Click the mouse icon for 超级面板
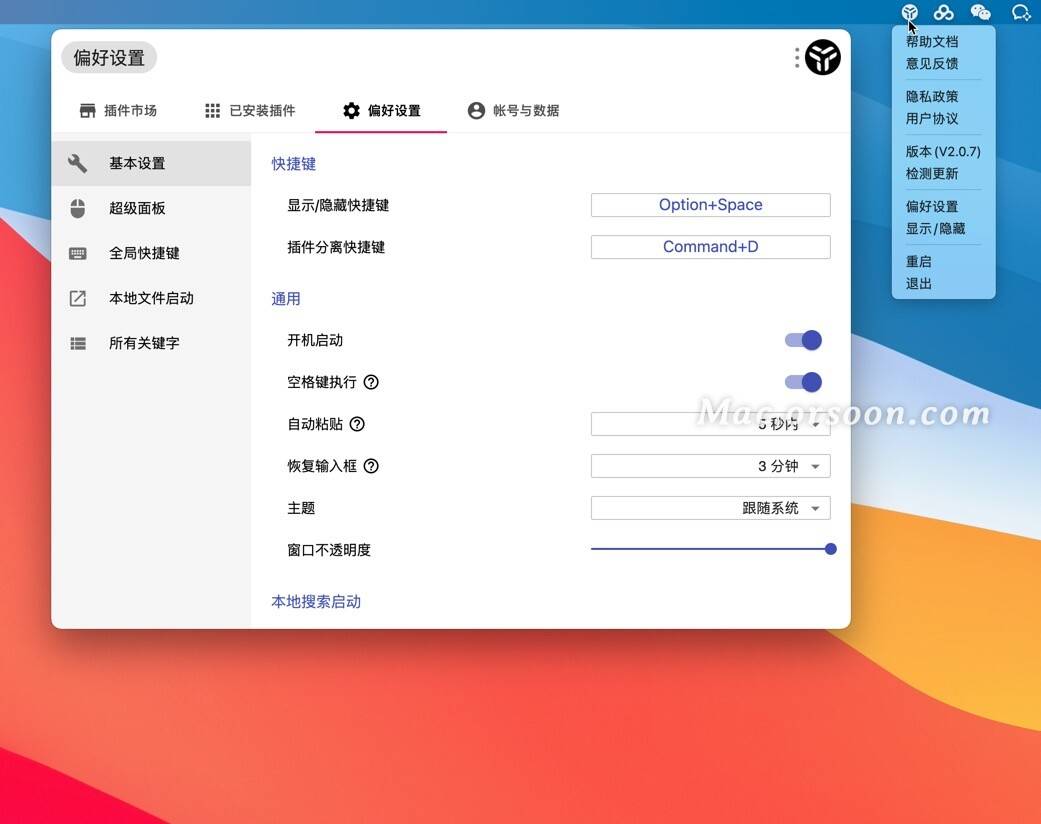This screenshot has width=1041, height=824. tap(78, 208)
